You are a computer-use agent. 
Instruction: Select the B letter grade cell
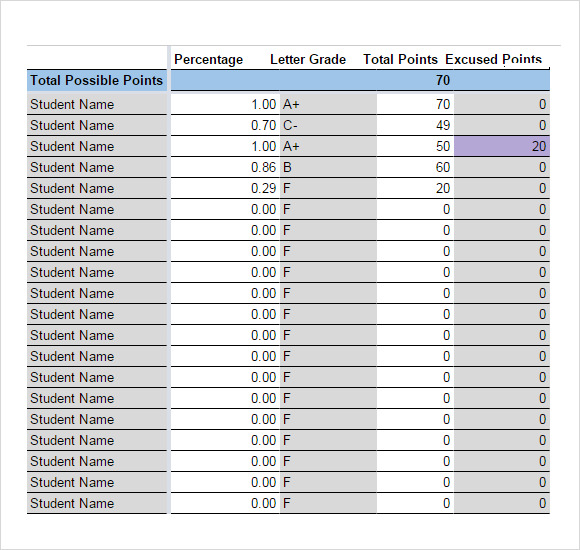328,167
